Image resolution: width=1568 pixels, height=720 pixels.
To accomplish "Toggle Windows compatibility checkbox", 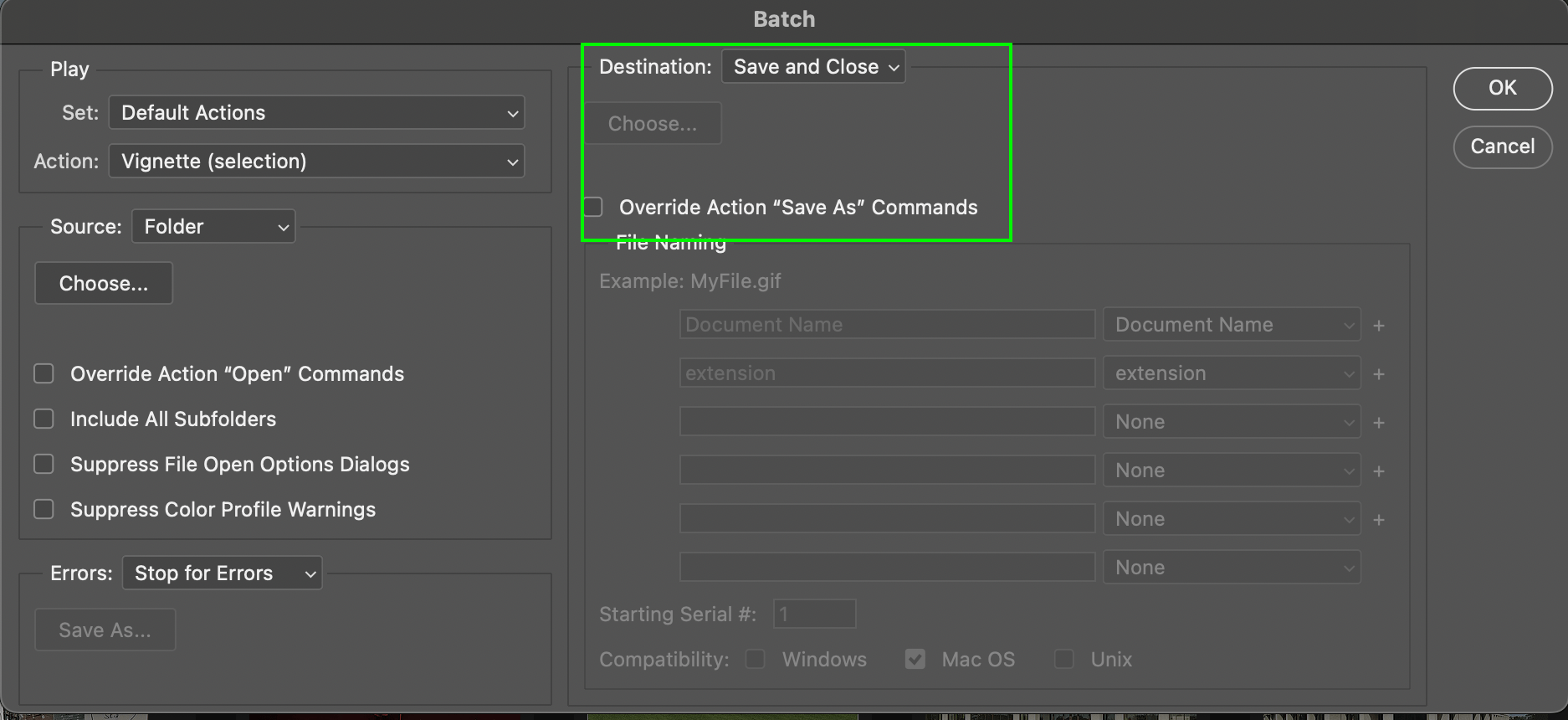I will coord(756,660).
